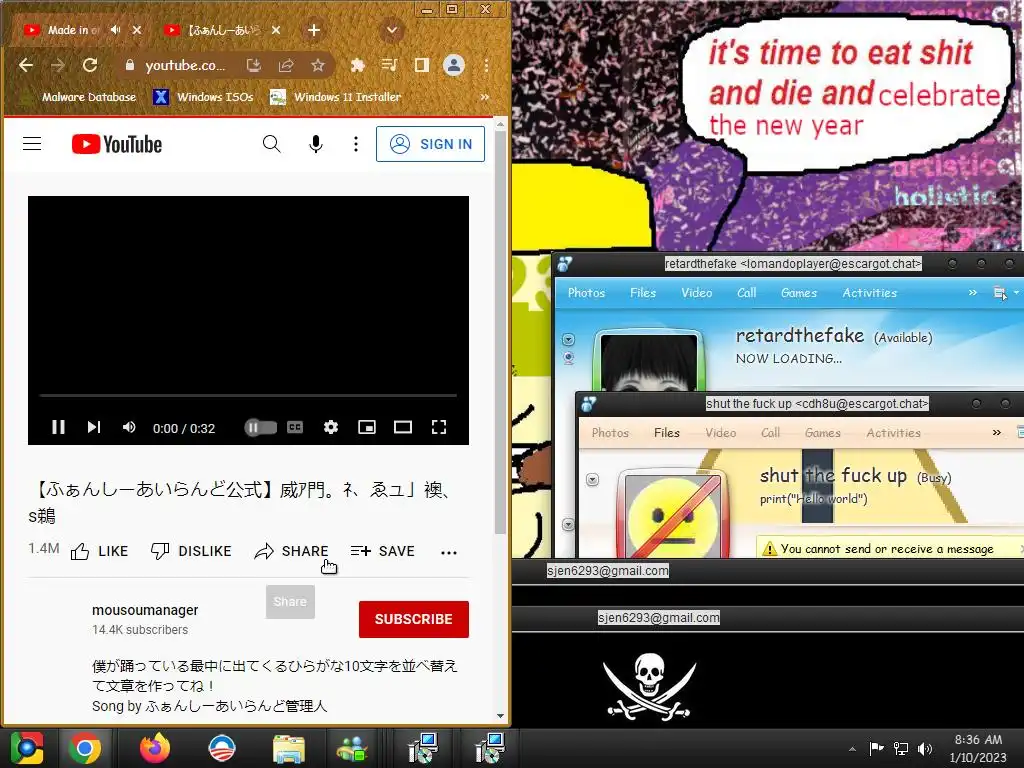Open Chrome three-dot menu
Screen dimensions: 1024x768
point(487,65)
